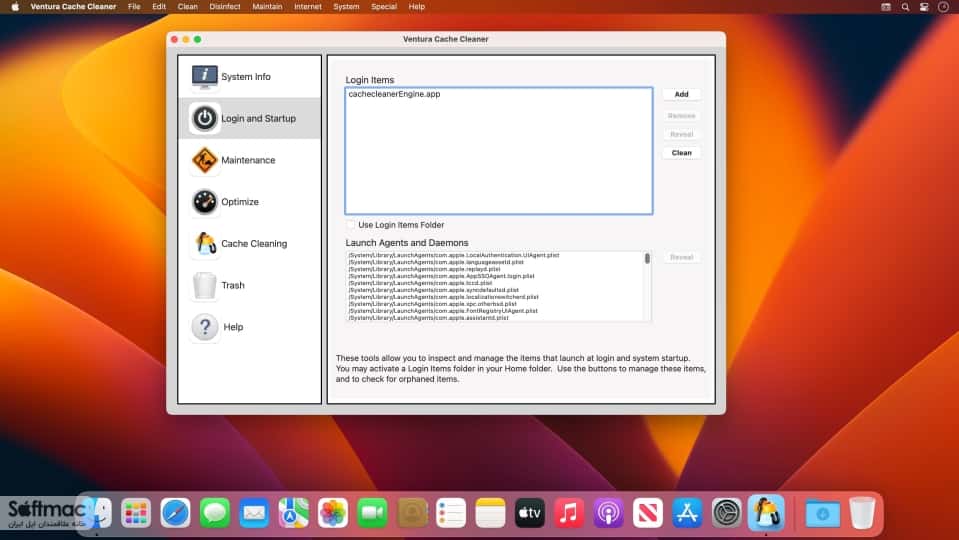Screen dimensions: 959x540
Task: Select the Trash can sidebar icon
Action: pos(204,286)
